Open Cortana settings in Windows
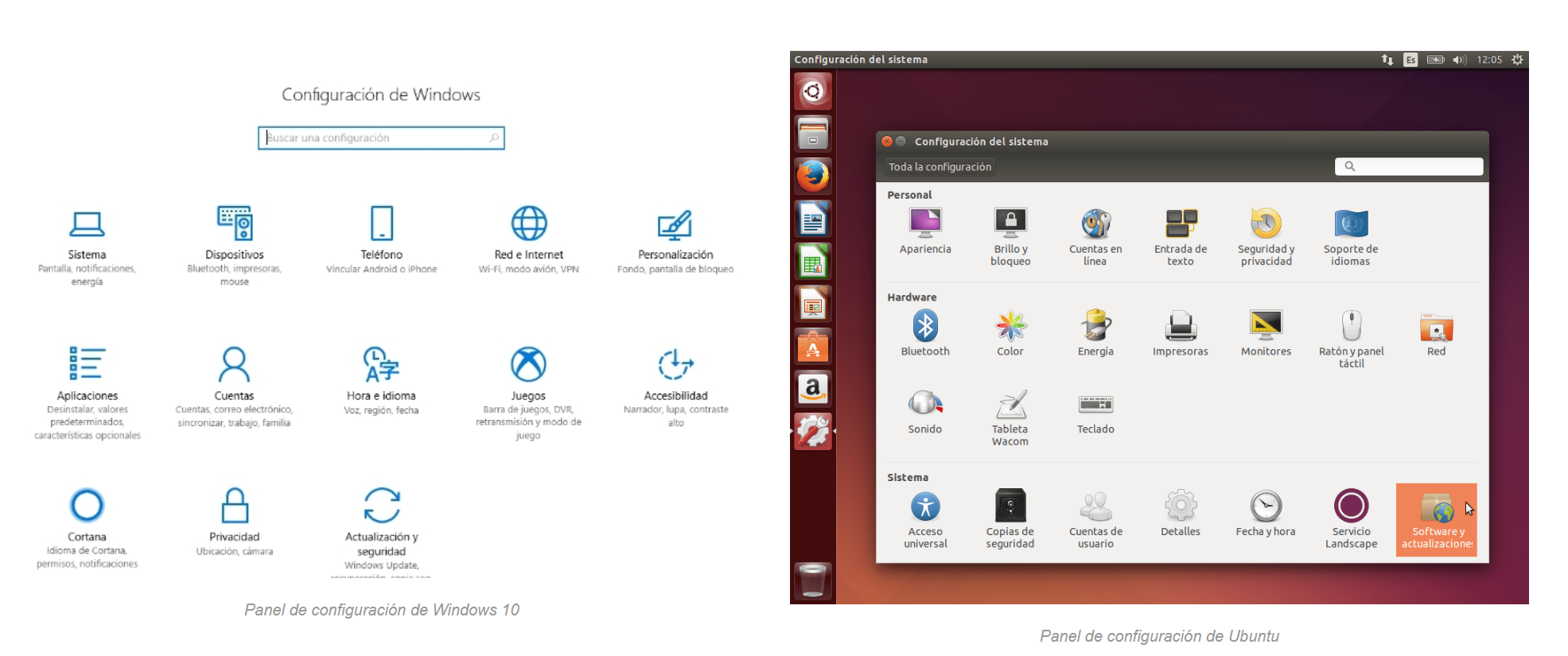1568x656 pixels. point(87,506)
